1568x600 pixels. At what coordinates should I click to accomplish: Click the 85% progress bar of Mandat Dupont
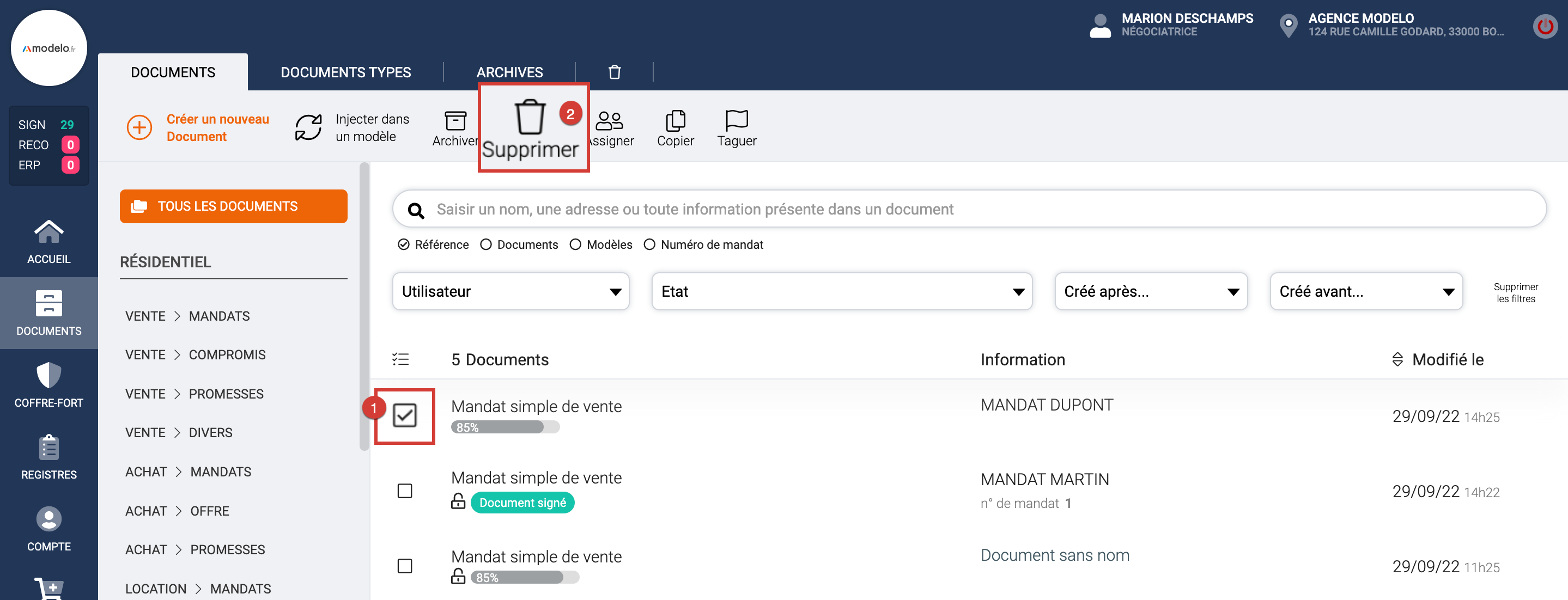tap(505, 427)
